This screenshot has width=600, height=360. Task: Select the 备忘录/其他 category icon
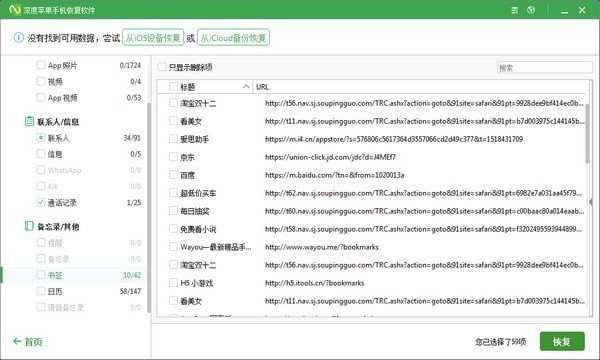point(29,226)
